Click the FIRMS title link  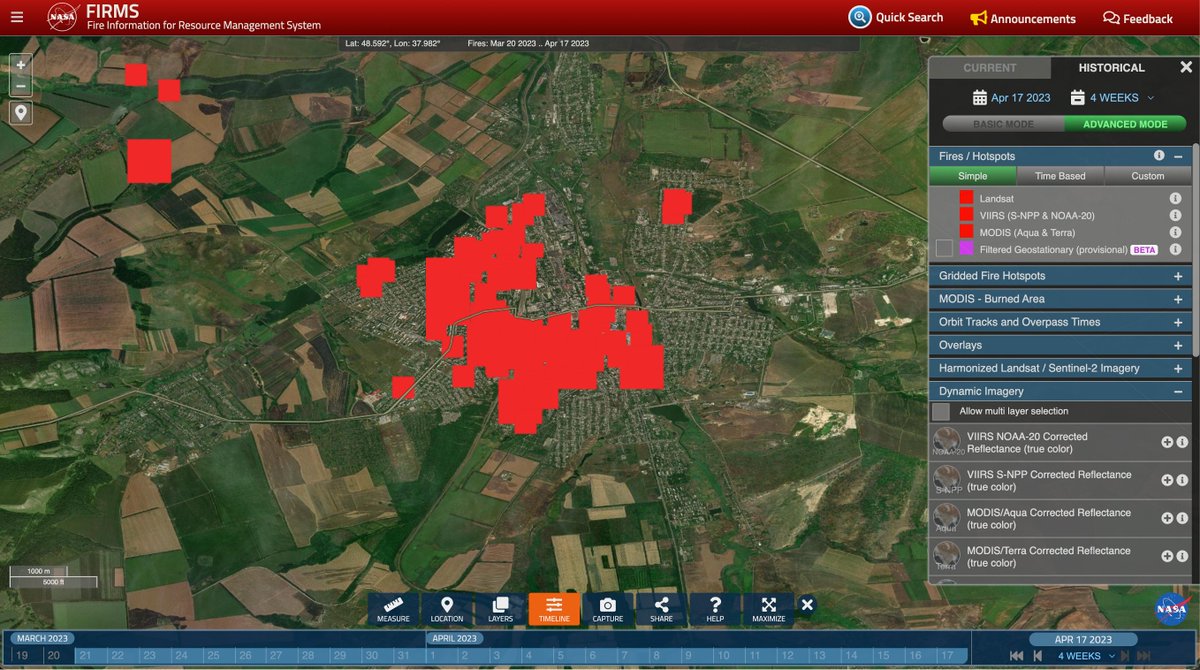112,10
